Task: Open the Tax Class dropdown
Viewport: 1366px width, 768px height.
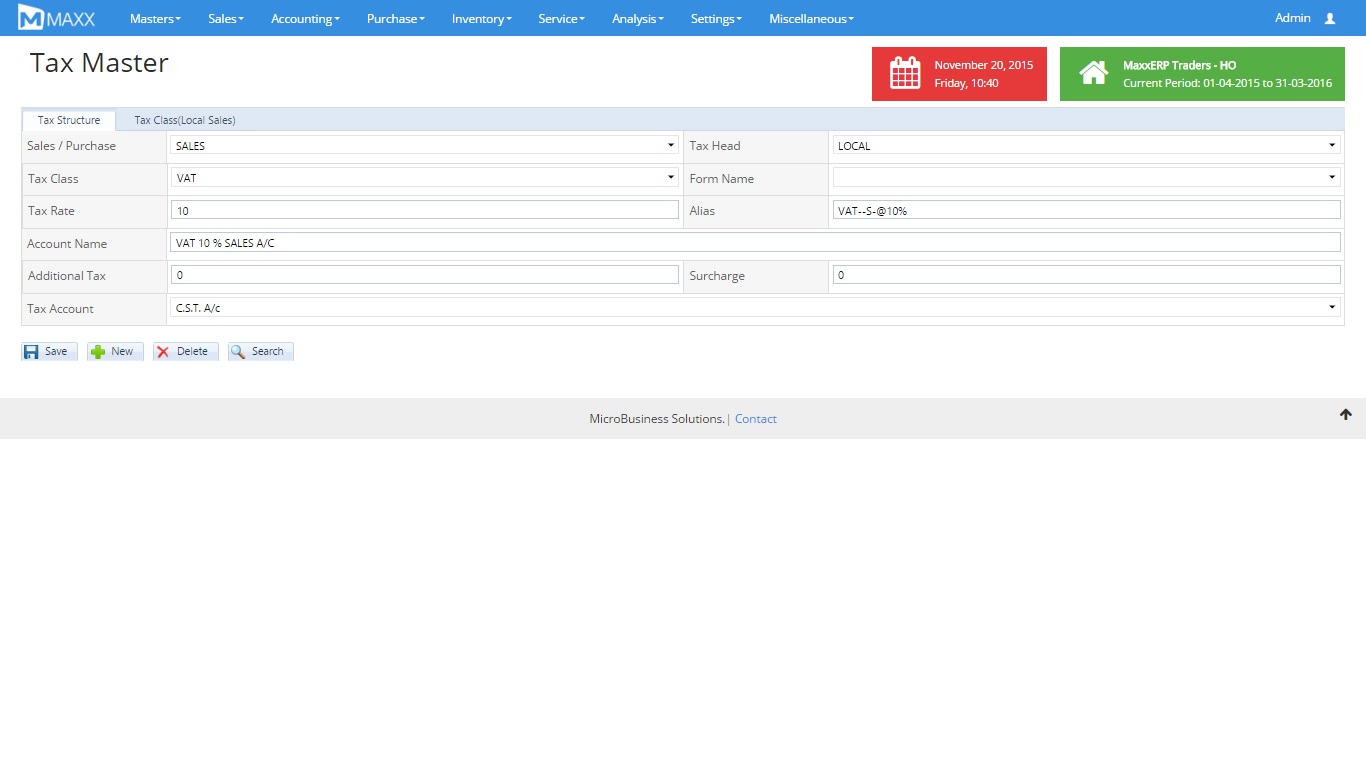Action: [424, 178]
